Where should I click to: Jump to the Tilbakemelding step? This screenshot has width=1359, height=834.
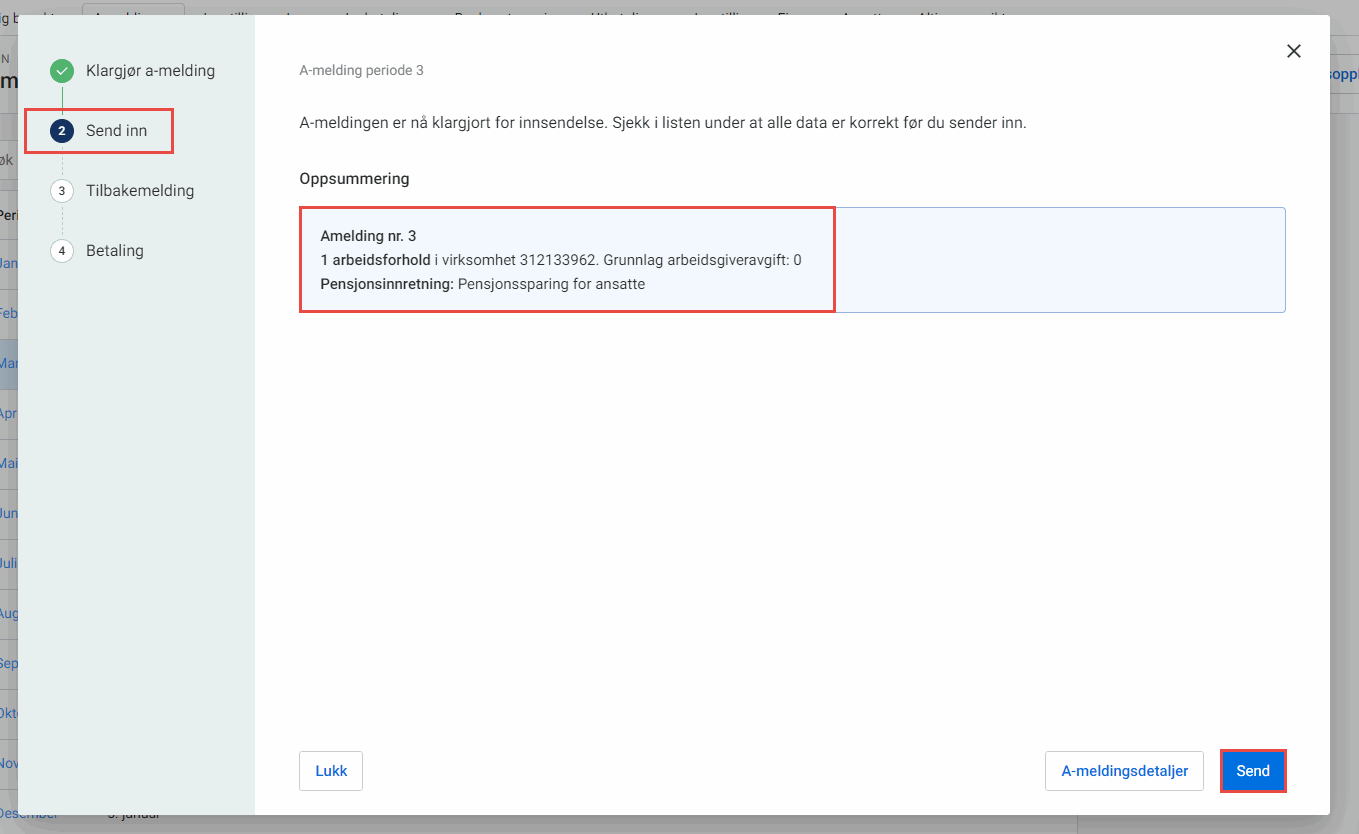pos(140,191)
